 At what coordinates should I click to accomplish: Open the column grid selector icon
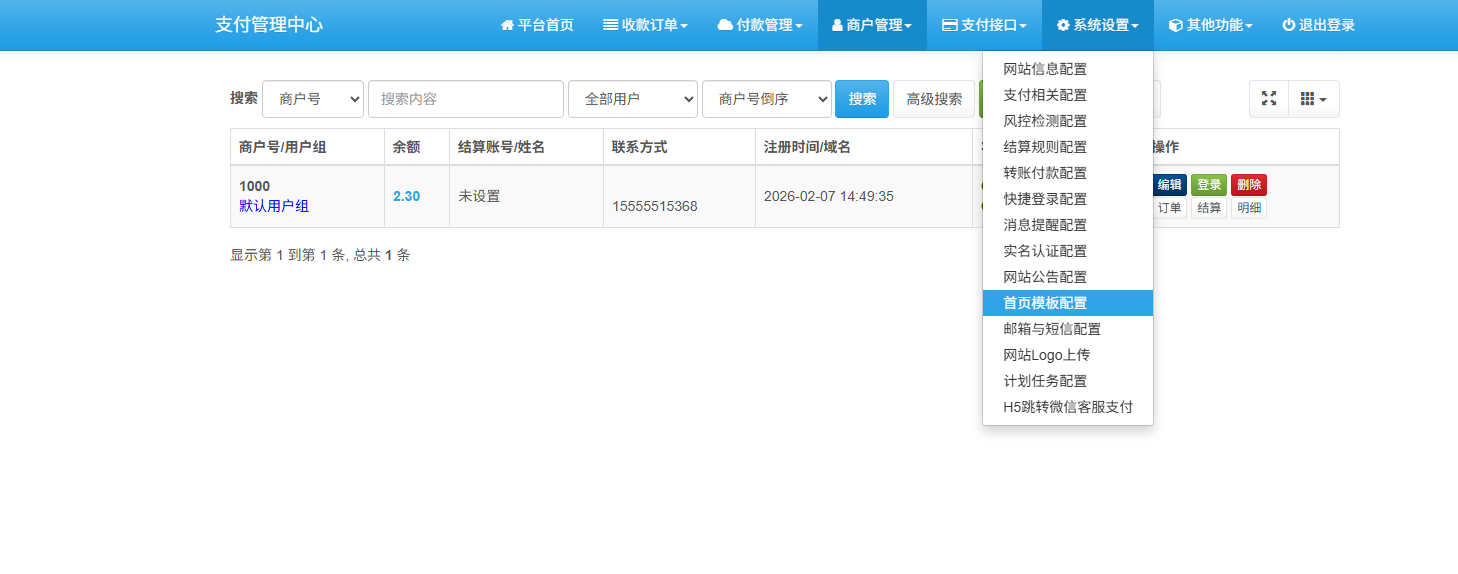(1313, 99)
